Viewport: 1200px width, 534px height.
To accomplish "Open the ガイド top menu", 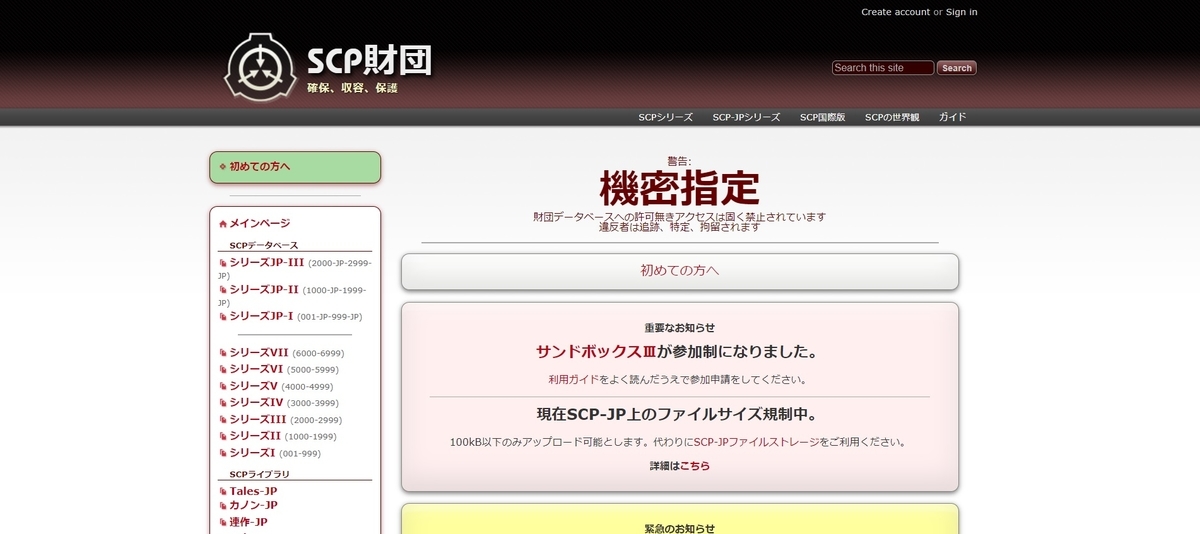I will click(x=953, y=117).
